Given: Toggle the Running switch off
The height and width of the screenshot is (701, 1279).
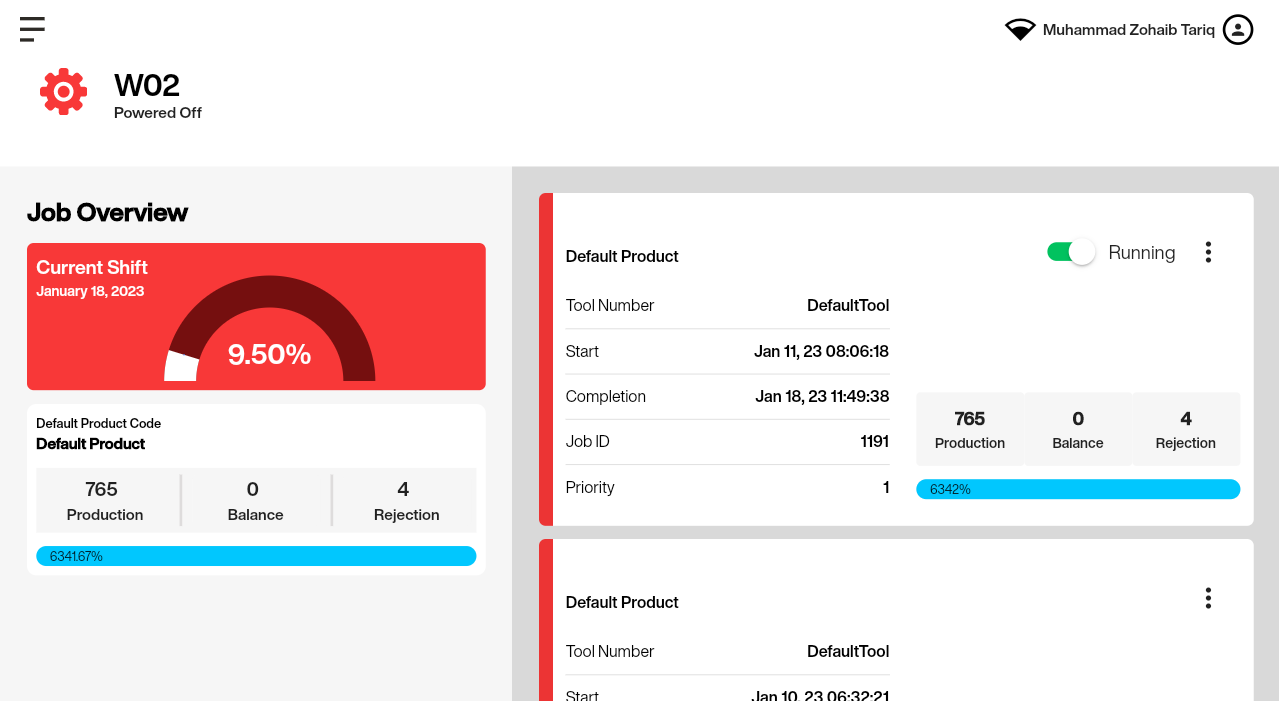Looking at the screenshot, I should coord(1071,252).
